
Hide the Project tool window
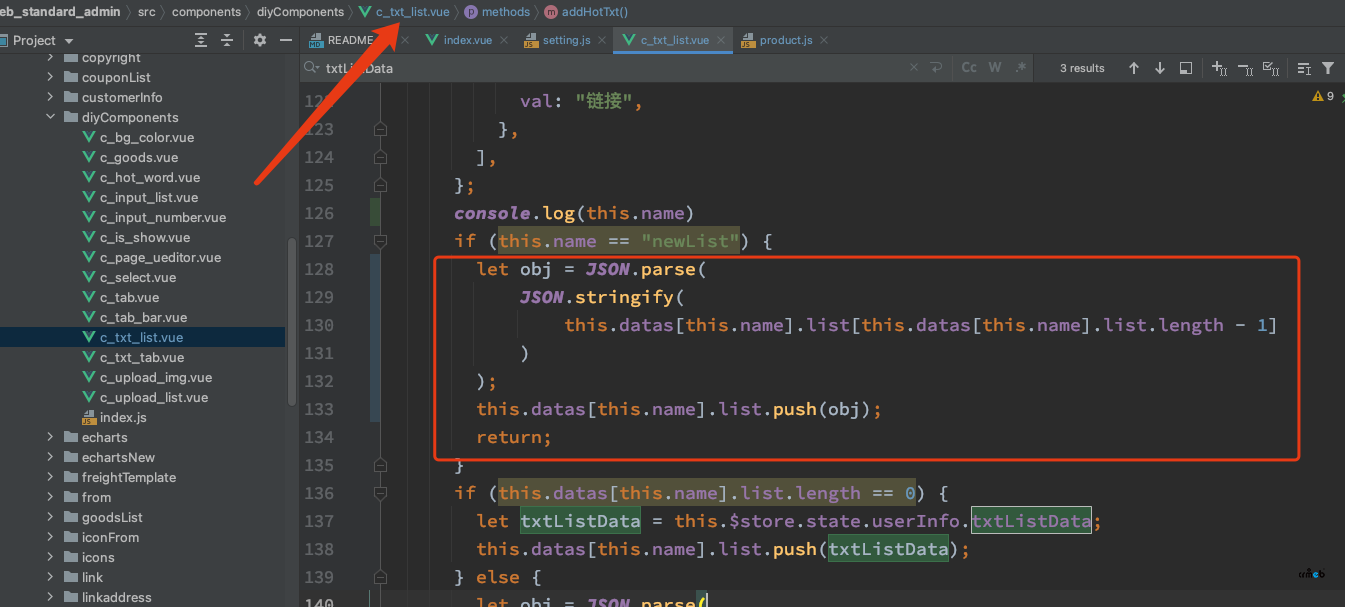click(x=286, y=40)
